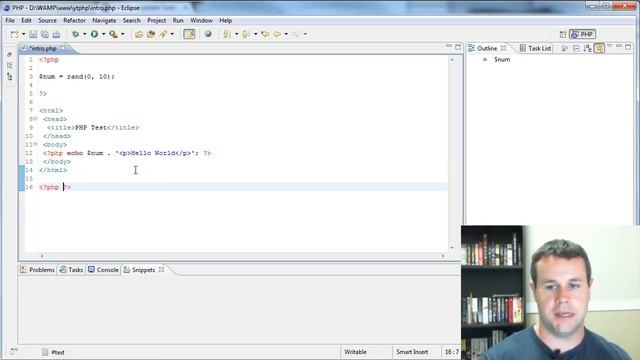Screen dimensions: 640x360
Task: Click the Last Edit Location icon
Action: tap(265, 34)
